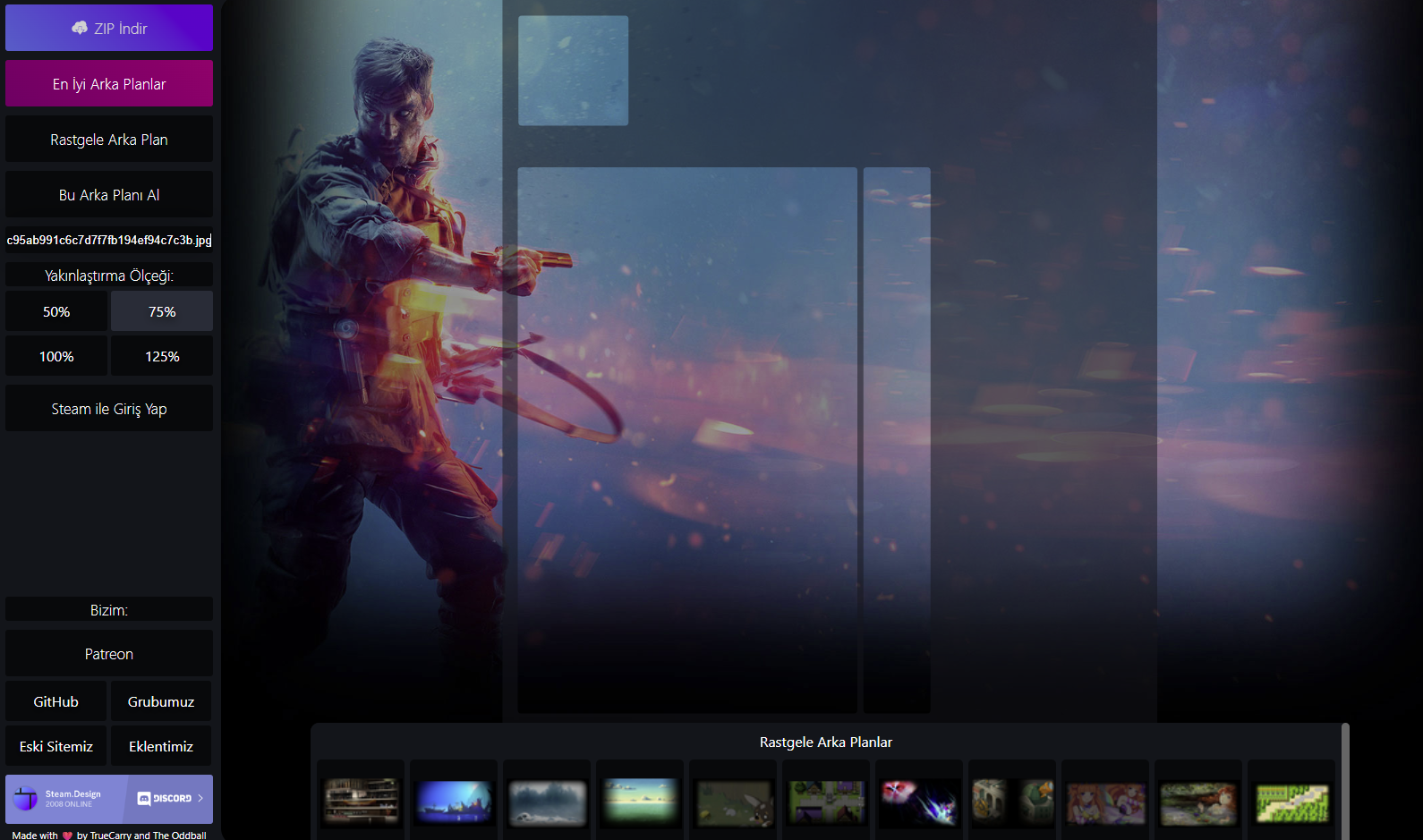Sign in with Steam ile Giriş Yap
This screenshot has height=840, width=1423.
click(109, 408)
